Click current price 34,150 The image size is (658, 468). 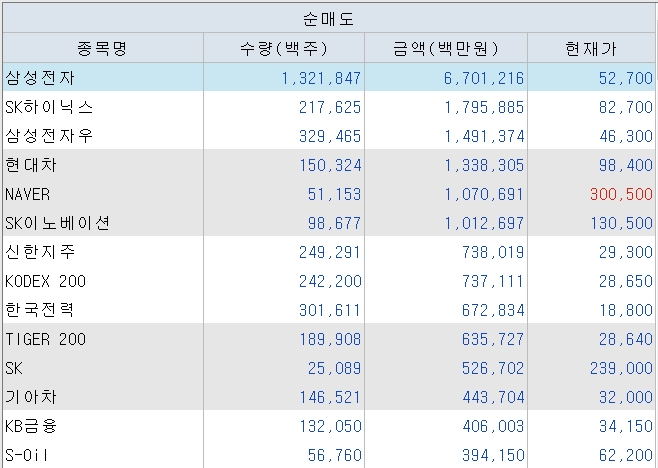pos(626,426)
